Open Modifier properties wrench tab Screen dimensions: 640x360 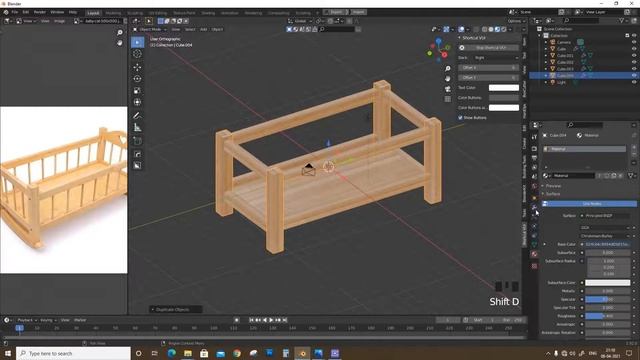pyautogui.click(x=534, y=207)
